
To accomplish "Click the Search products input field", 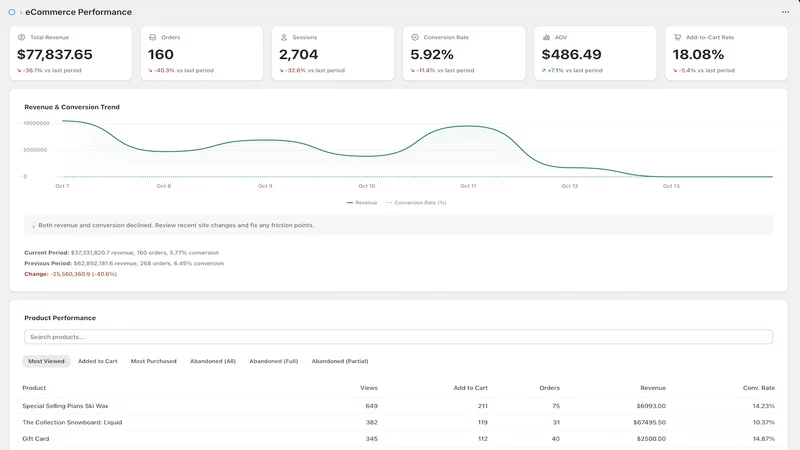I will 398,337.
